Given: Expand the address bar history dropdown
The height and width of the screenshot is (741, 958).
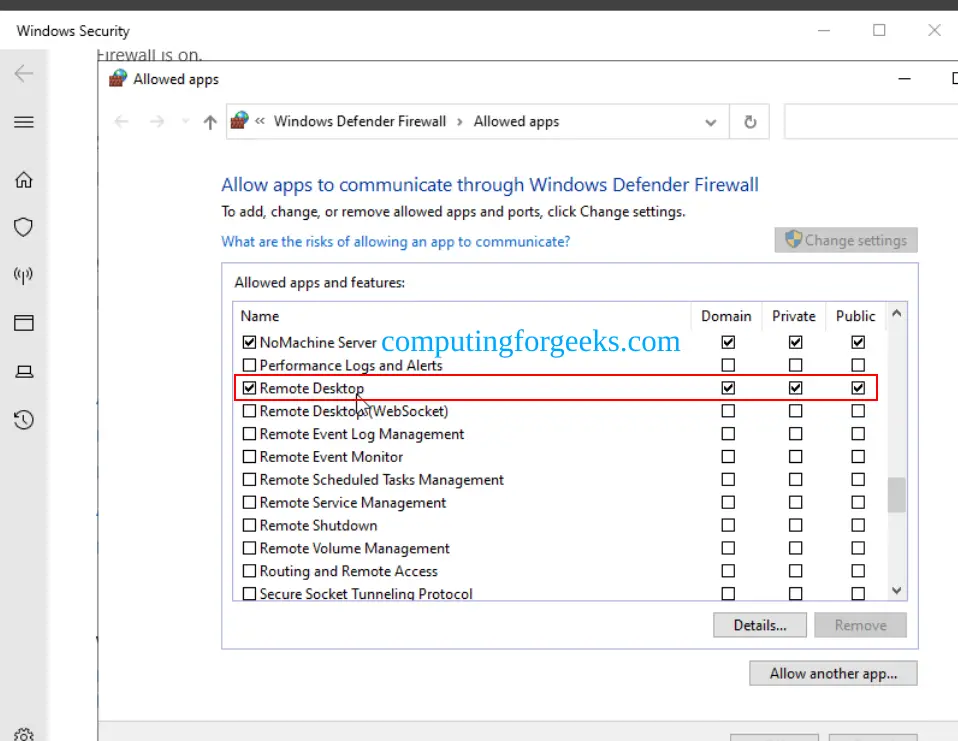Looking at the screenshot, I should (x=711, y=122).
